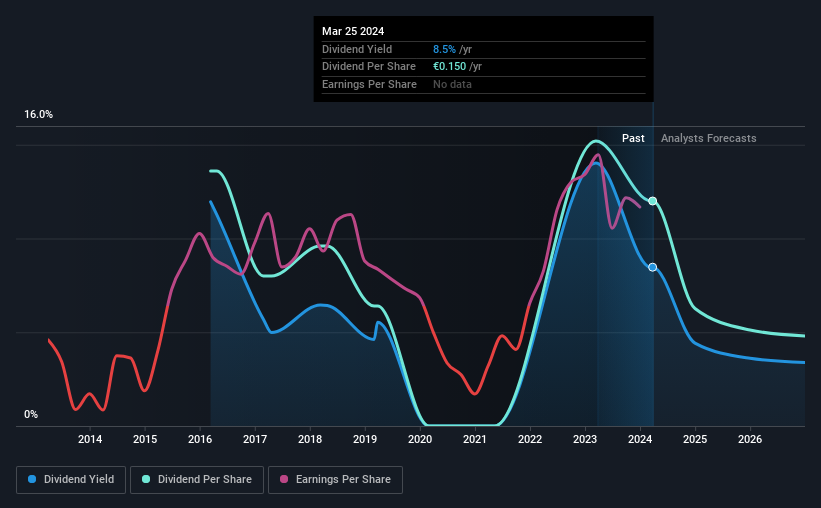821x508 pixels.
Task: Click the 2026 x-axis label
Action: point(750,439)
